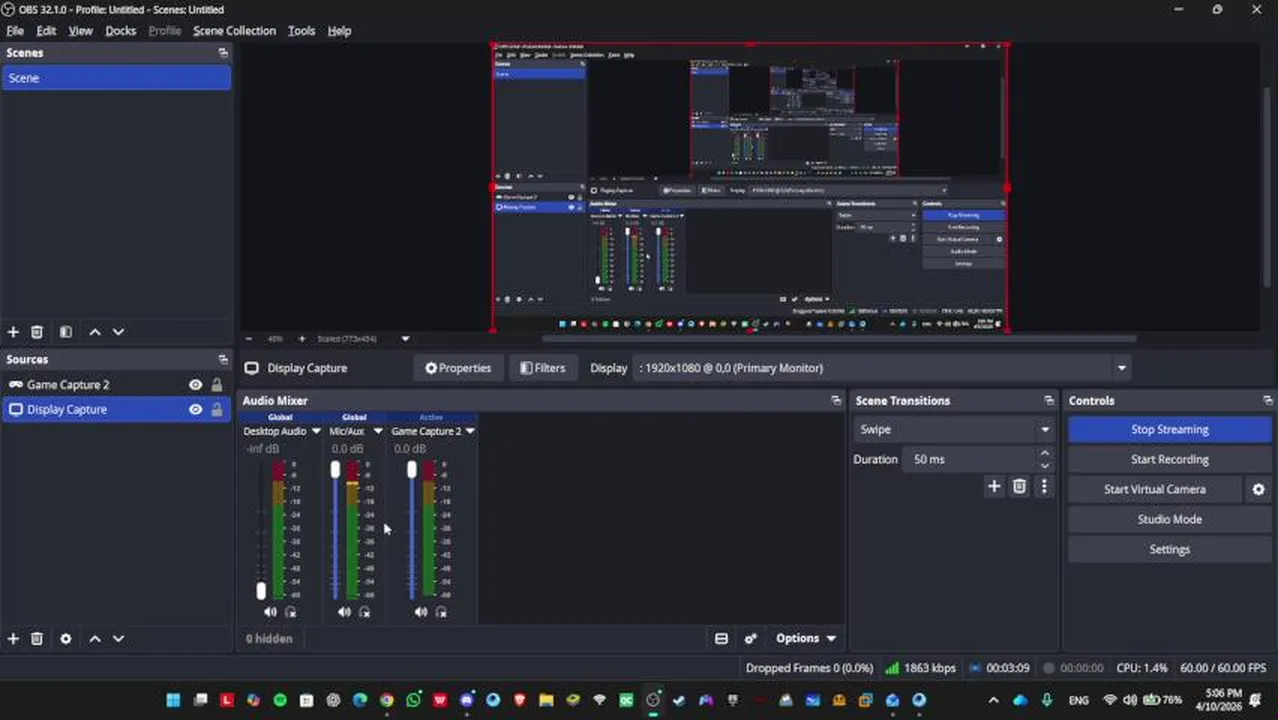The height and width of the screenshot is (720, 1278).
Task: Open WhatsApp from the taskbar
Action: click(413, 700)
